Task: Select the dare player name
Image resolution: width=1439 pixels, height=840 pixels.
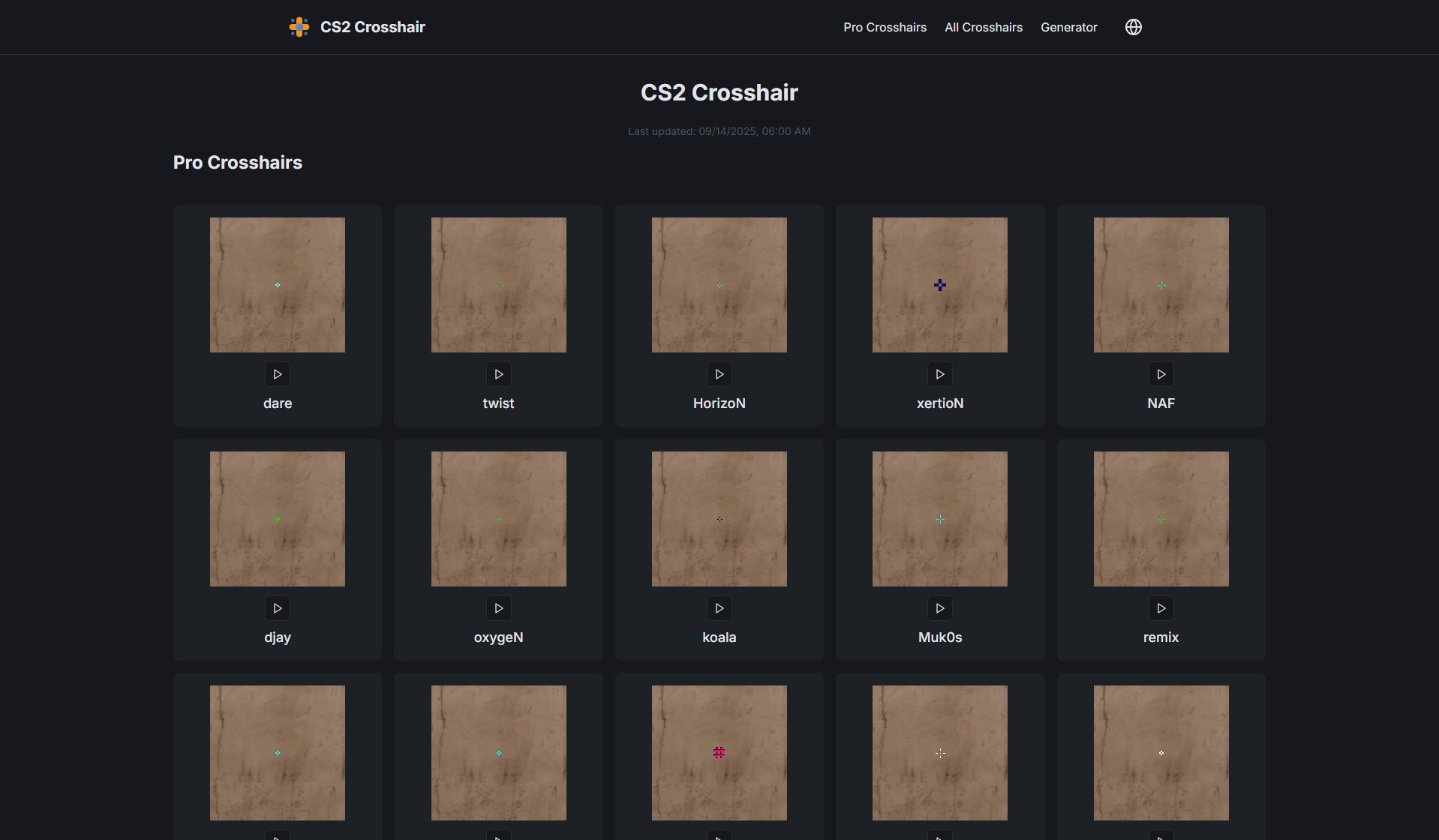Action: [278, 403]
